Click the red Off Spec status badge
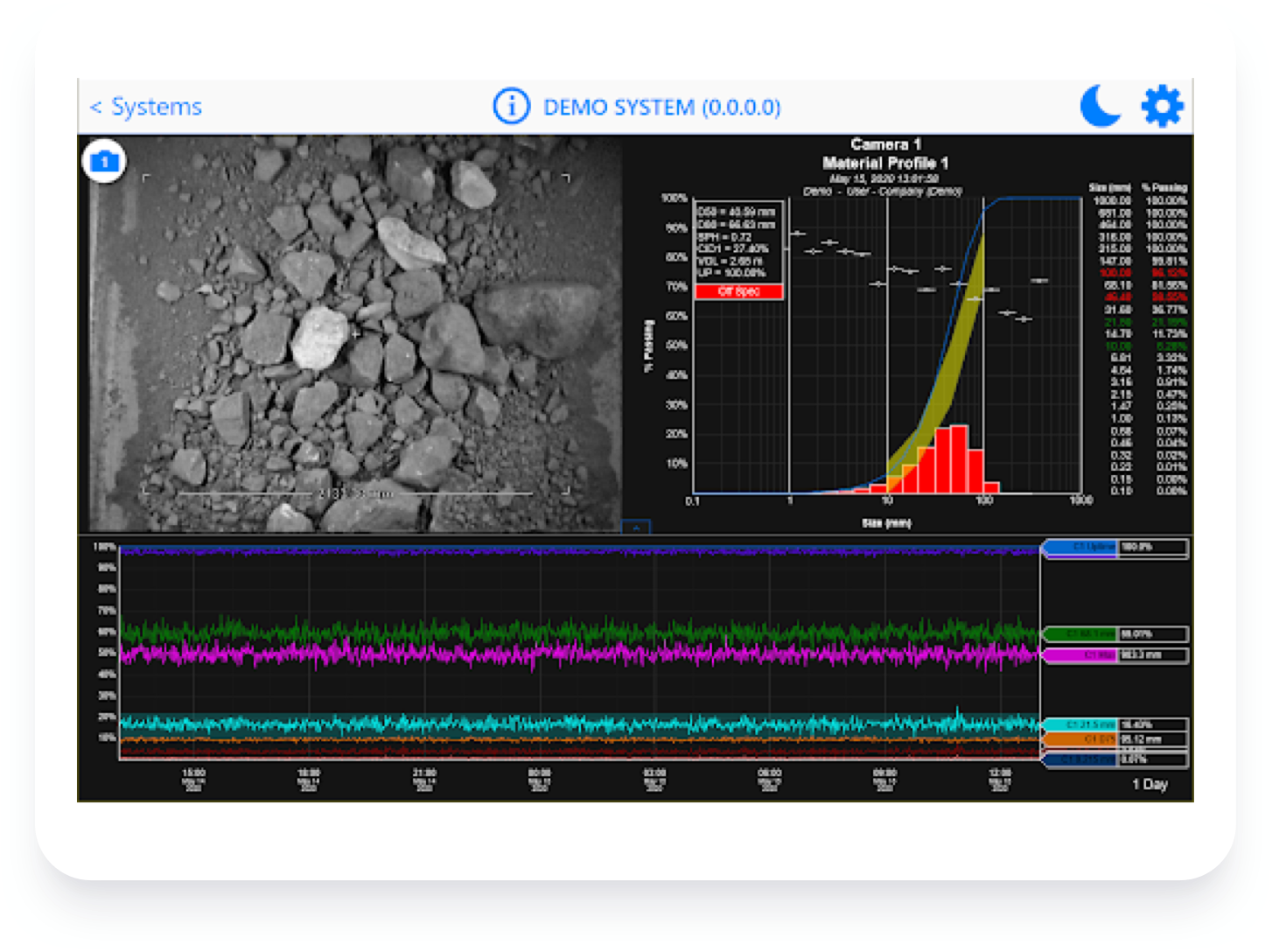The image size is (1272, 952). click(738, 291)
